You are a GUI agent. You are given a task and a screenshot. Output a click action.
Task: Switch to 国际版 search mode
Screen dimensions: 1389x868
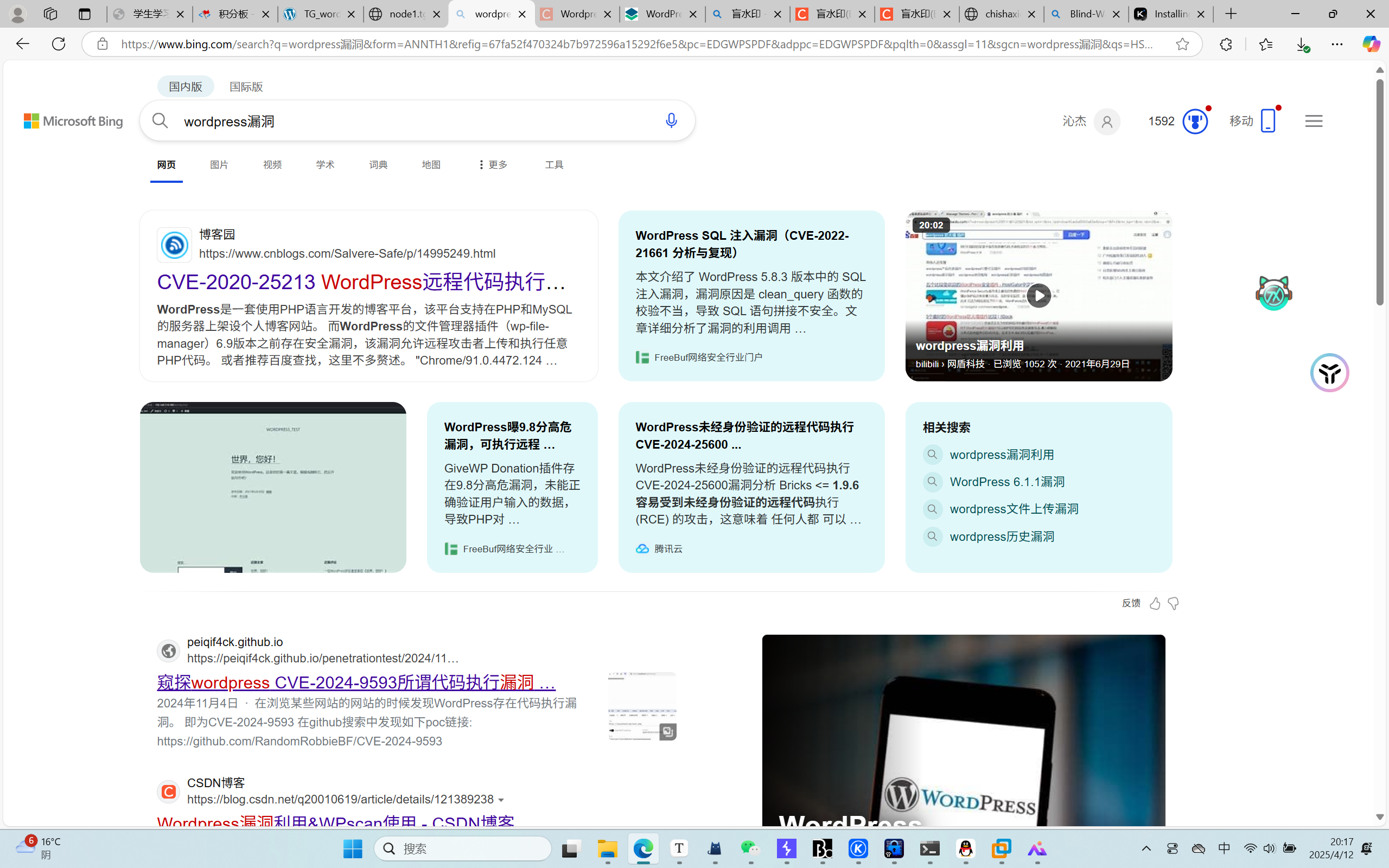pos(246,87)
